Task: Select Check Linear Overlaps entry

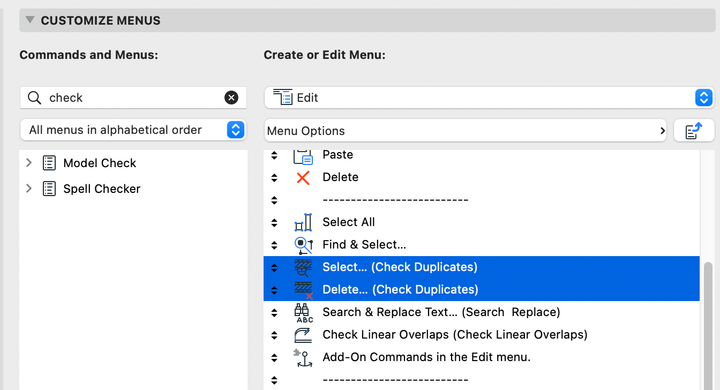Action: coord(455,334)
